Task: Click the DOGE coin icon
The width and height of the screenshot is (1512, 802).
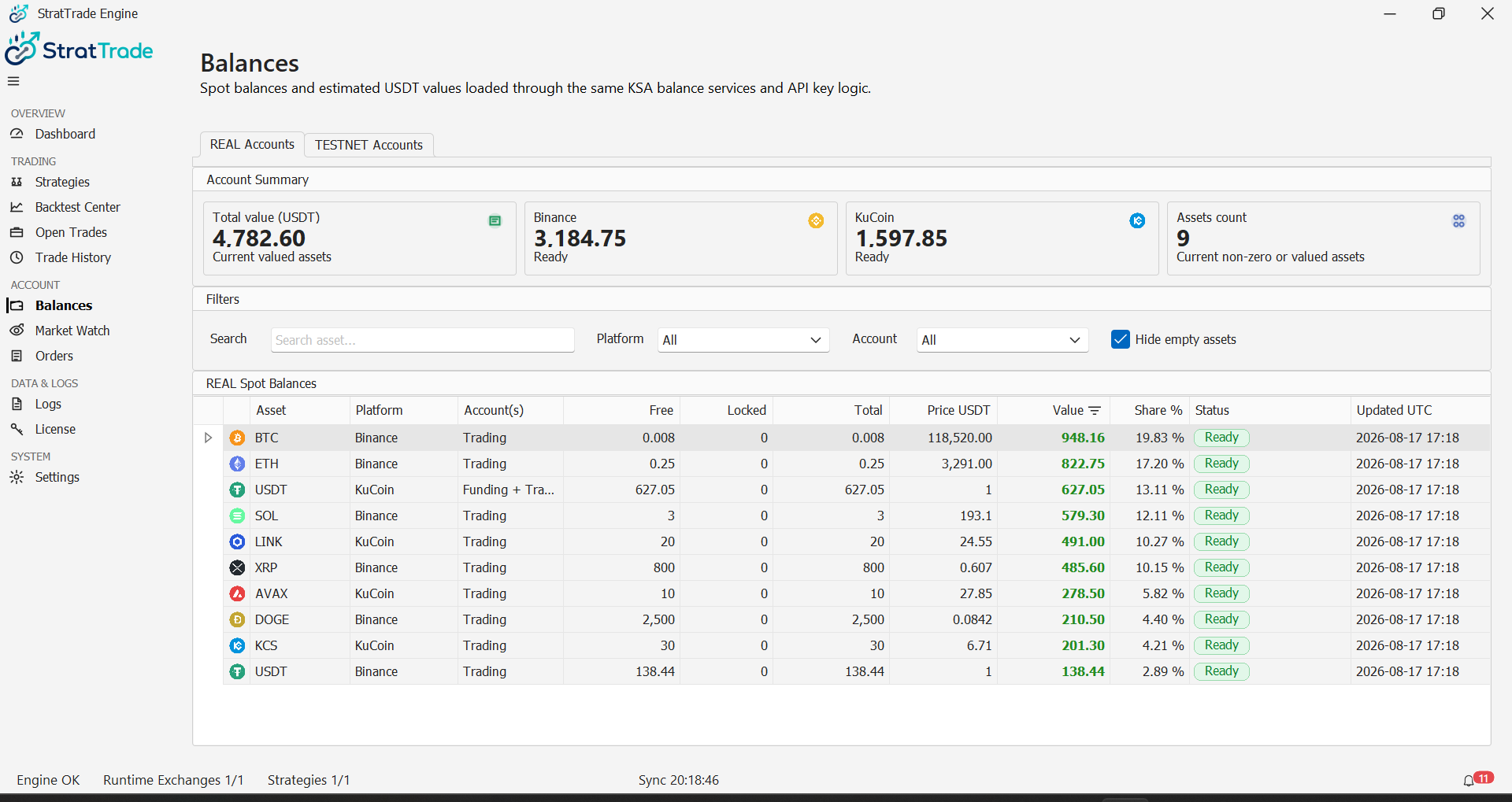Action: (x=237, y=620)
